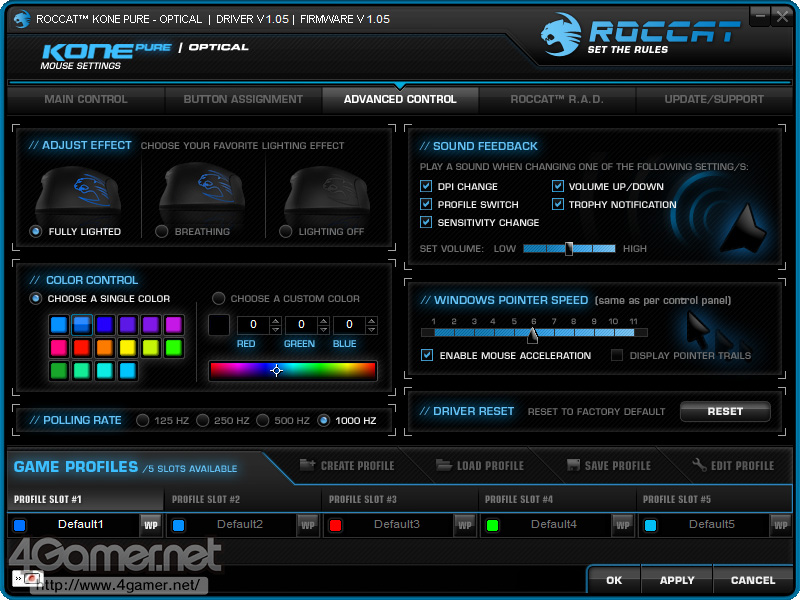Open the Main Control tab
Image resolution: width=800 pixels, height=600 pixels.
click(86, 99)
